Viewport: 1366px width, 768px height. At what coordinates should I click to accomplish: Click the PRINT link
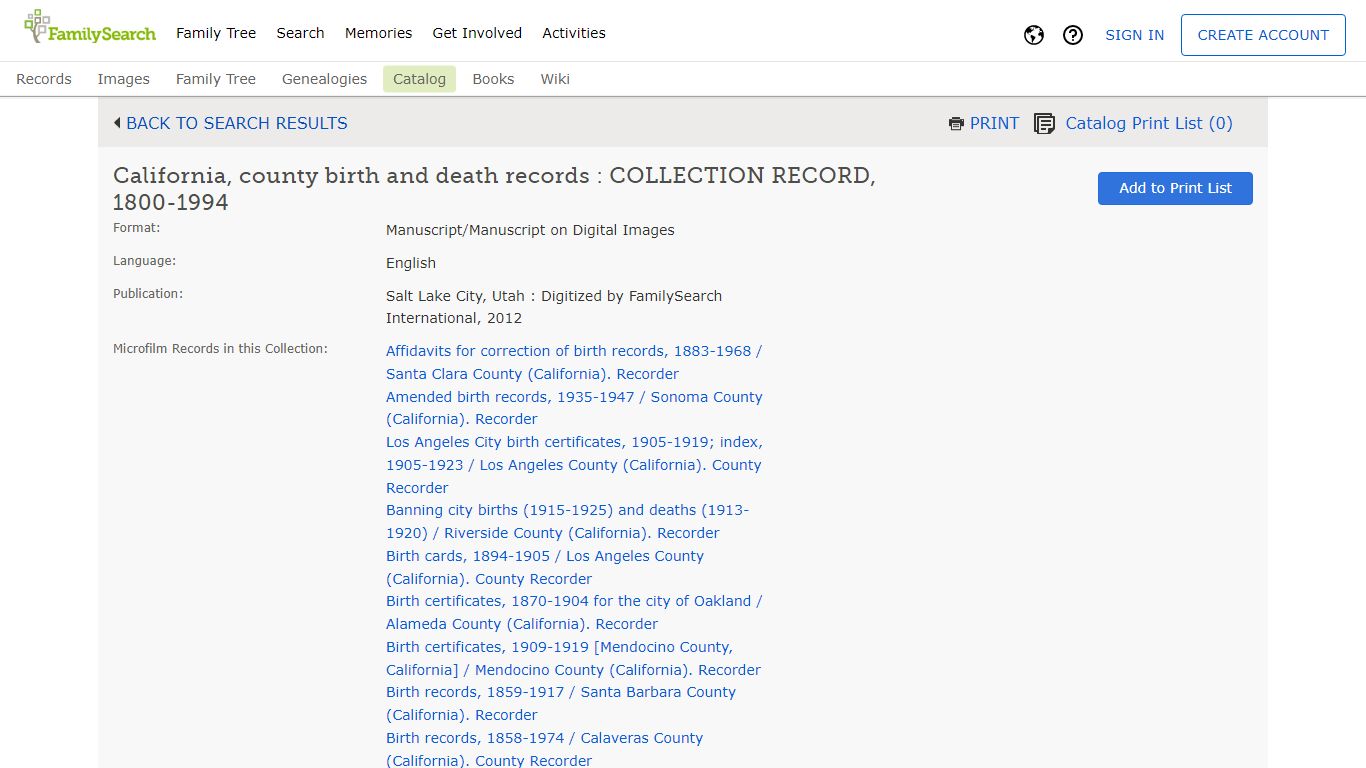[994, 123]
